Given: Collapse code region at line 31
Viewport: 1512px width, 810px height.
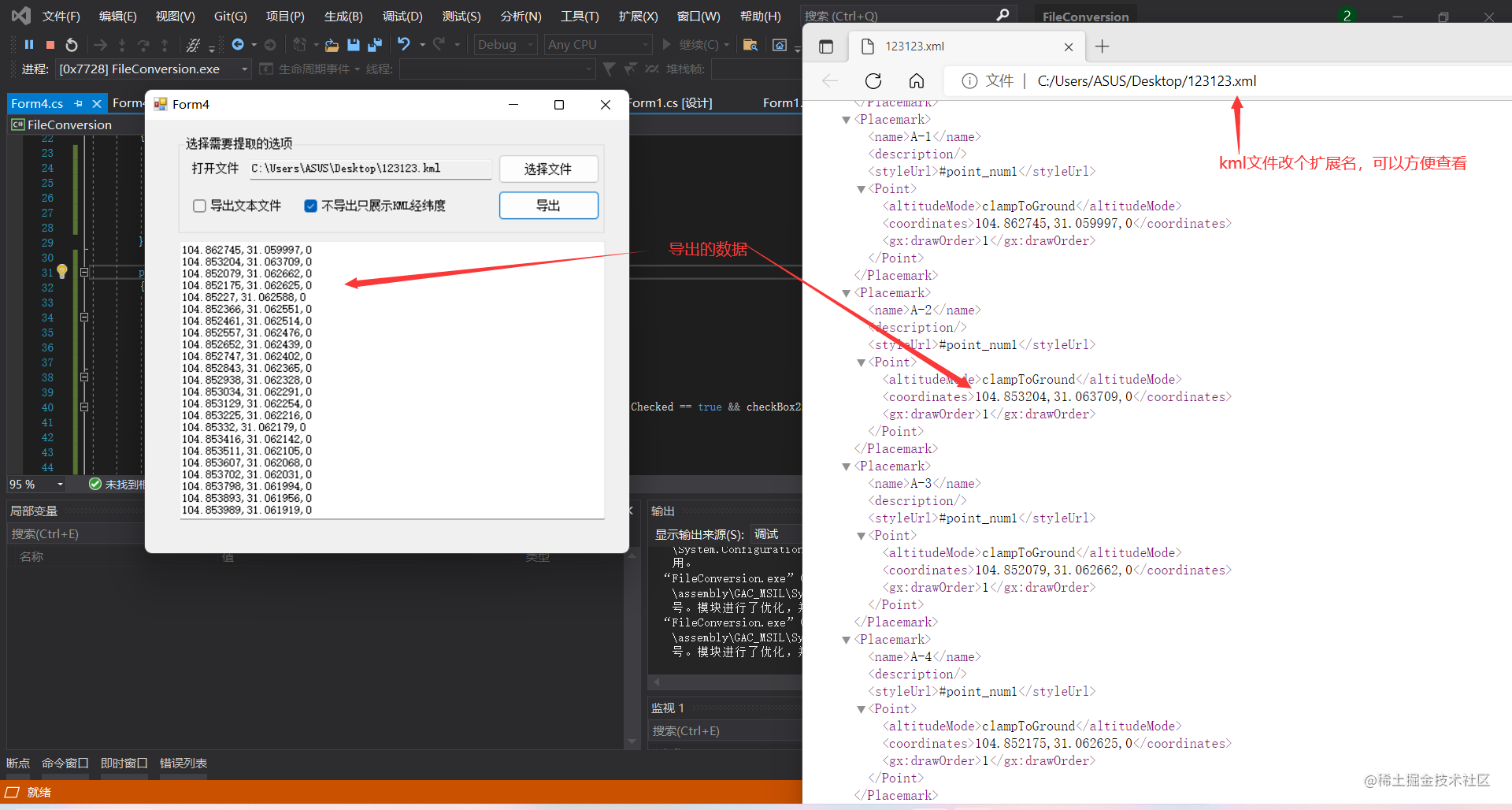Looking at the screenshot, I should [83, 272].
